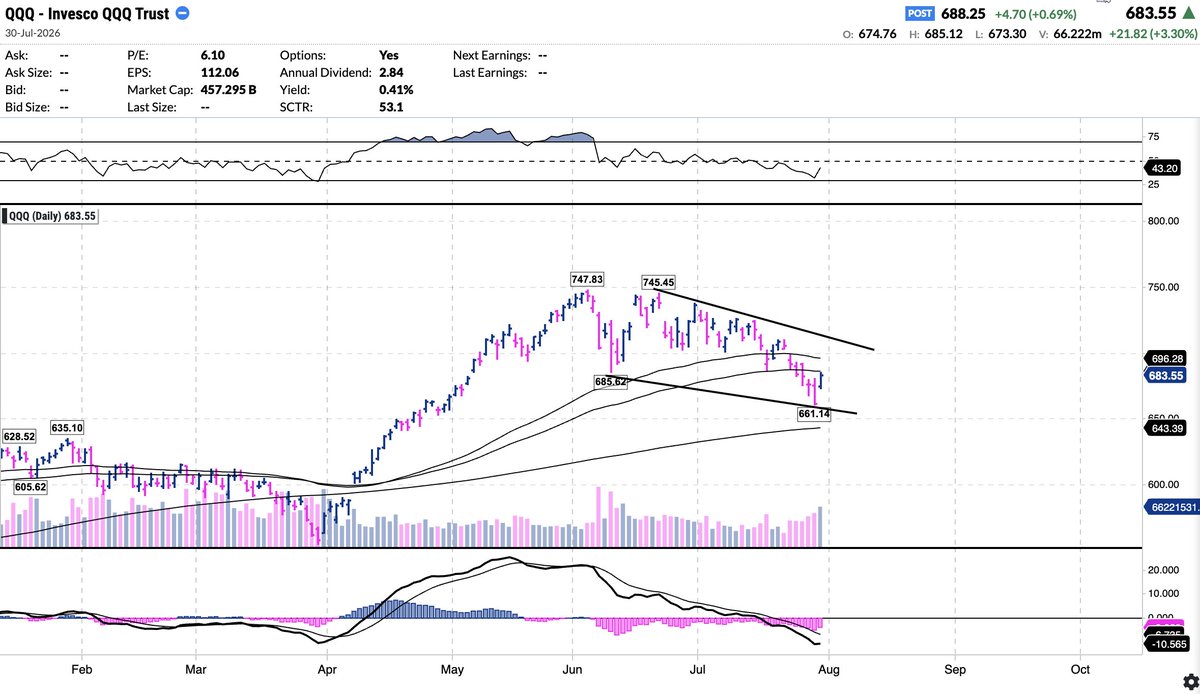The image size is (1200, 694).
Task: Click the last price 683.55 in the header
Action: click(1149, 13)
